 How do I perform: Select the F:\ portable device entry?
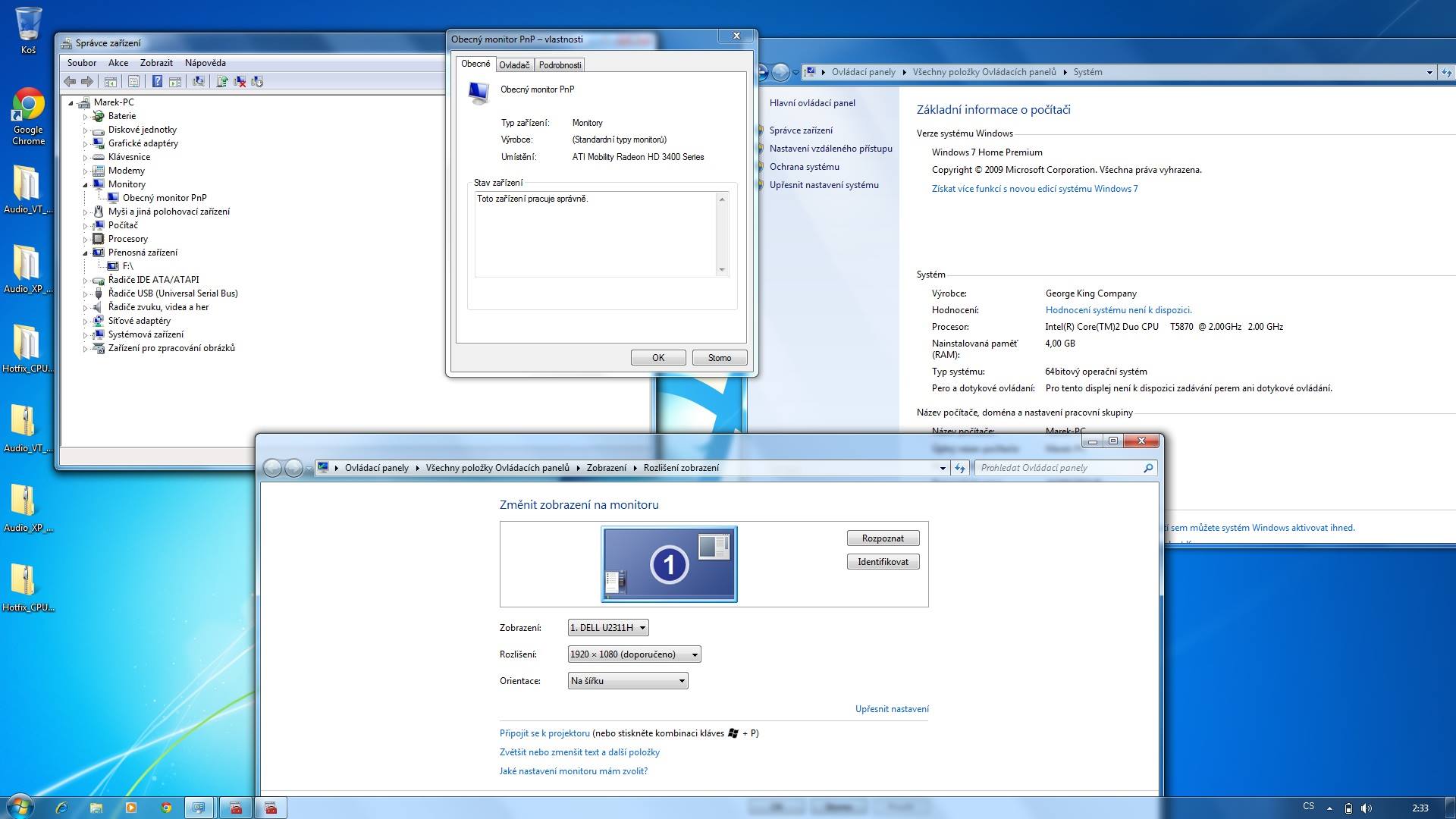(127, 266)
